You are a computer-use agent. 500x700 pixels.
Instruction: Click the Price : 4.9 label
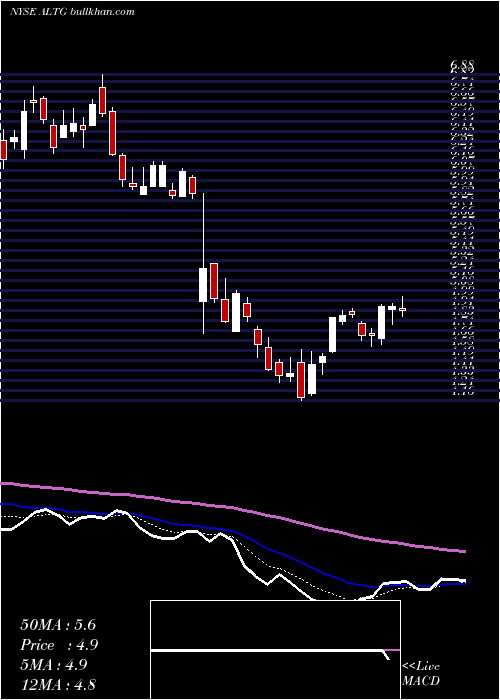point(59,645)
